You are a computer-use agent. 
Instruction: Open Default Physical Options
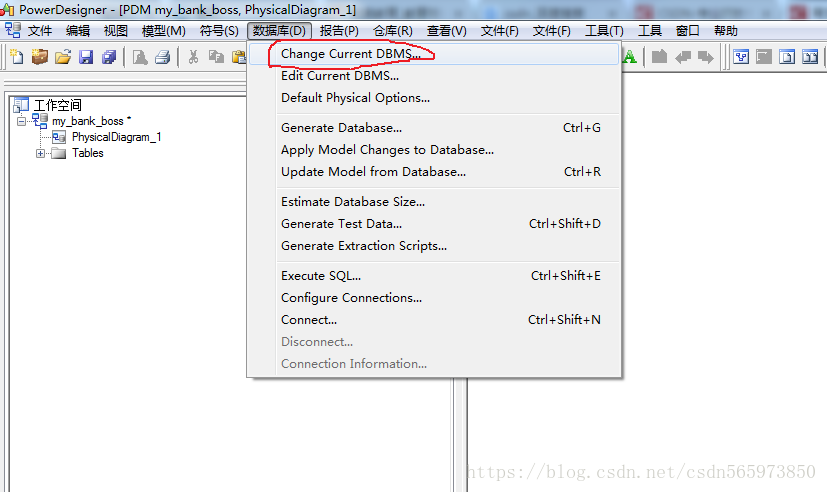[x=433, y=98]
